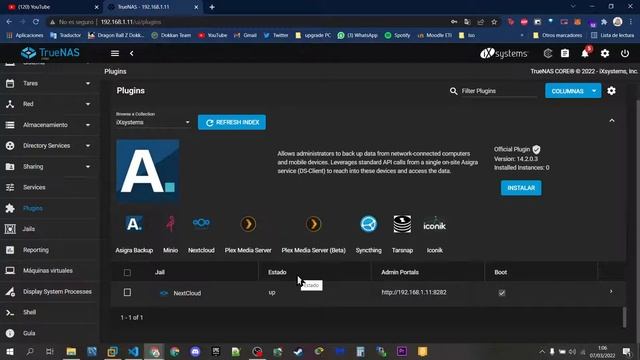Toggle sidebar with hamburger menu icon
The height and width of the screenshot is (360, 640).
coord(115,53)
